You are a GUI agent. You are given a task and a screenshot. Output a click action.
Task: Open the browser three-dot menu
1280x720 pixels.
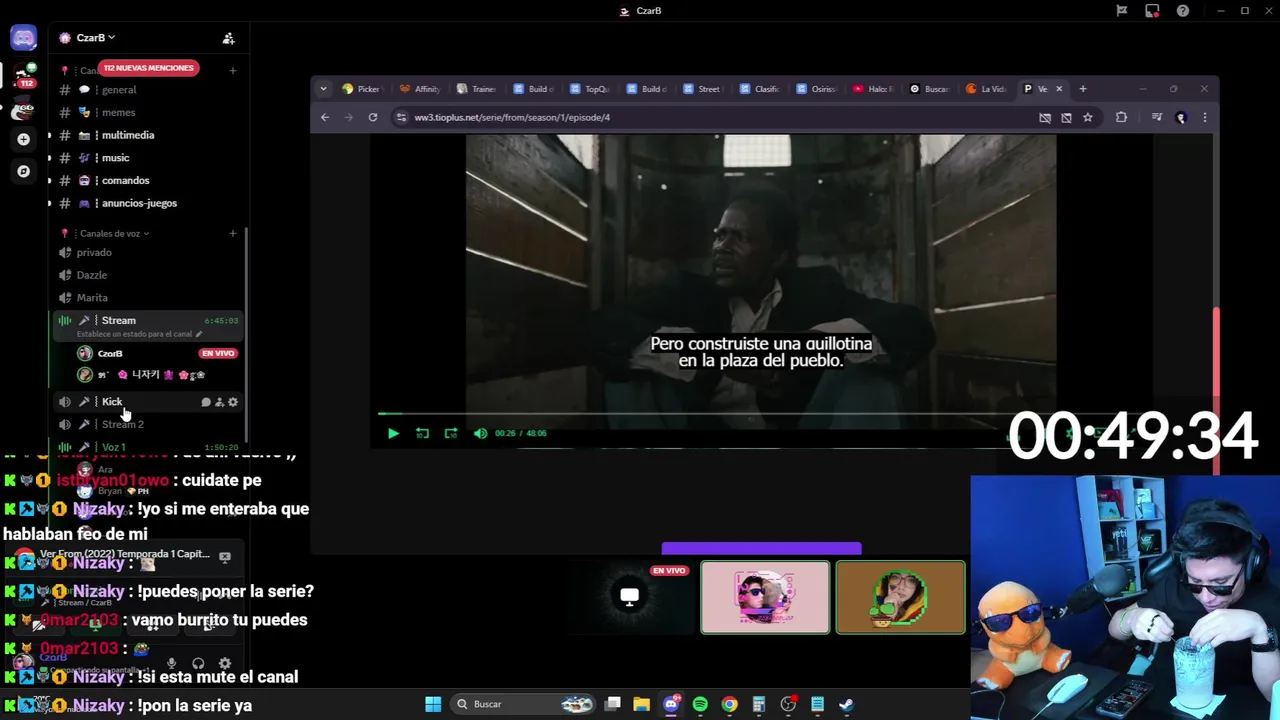1204,117
